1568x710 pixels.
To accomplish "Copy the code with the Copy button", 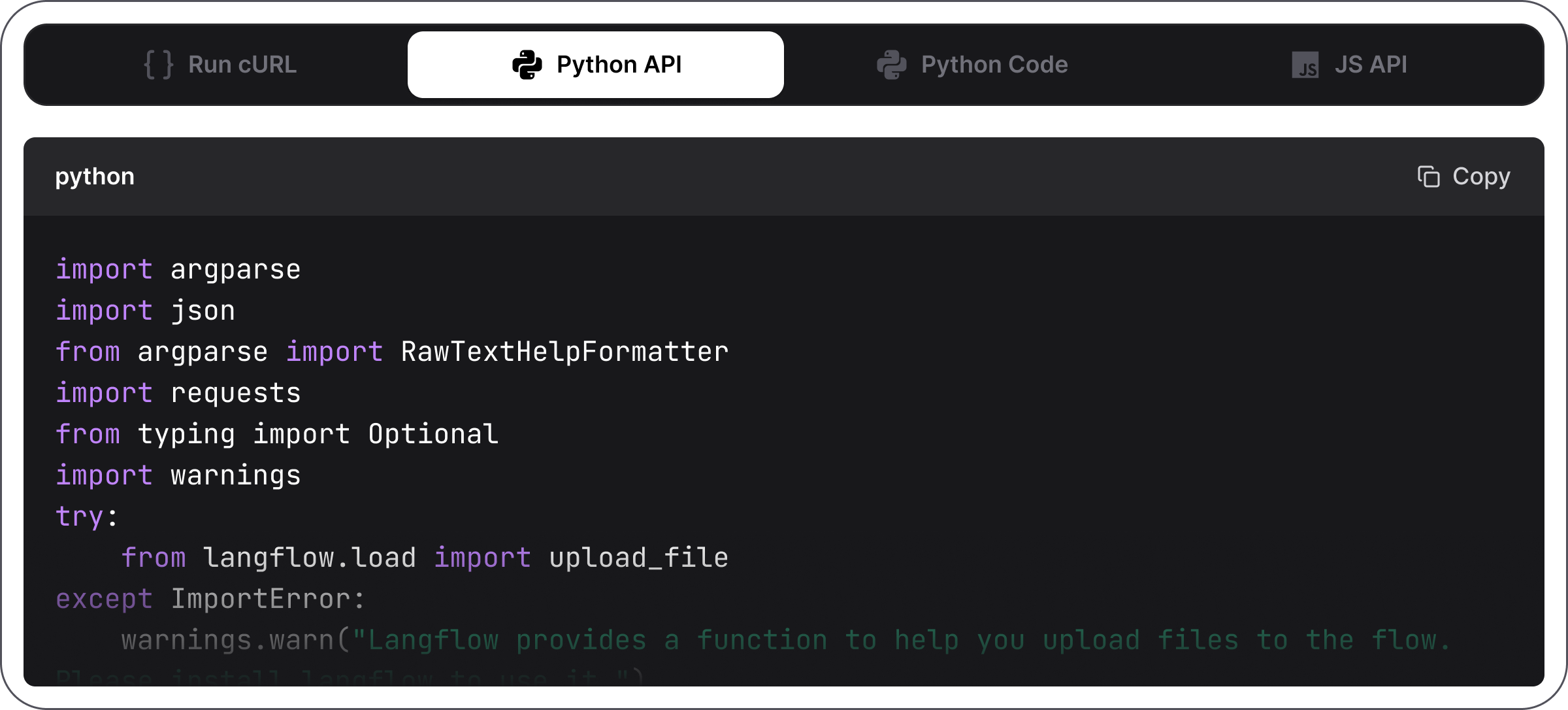I will tap(1463, 177).
